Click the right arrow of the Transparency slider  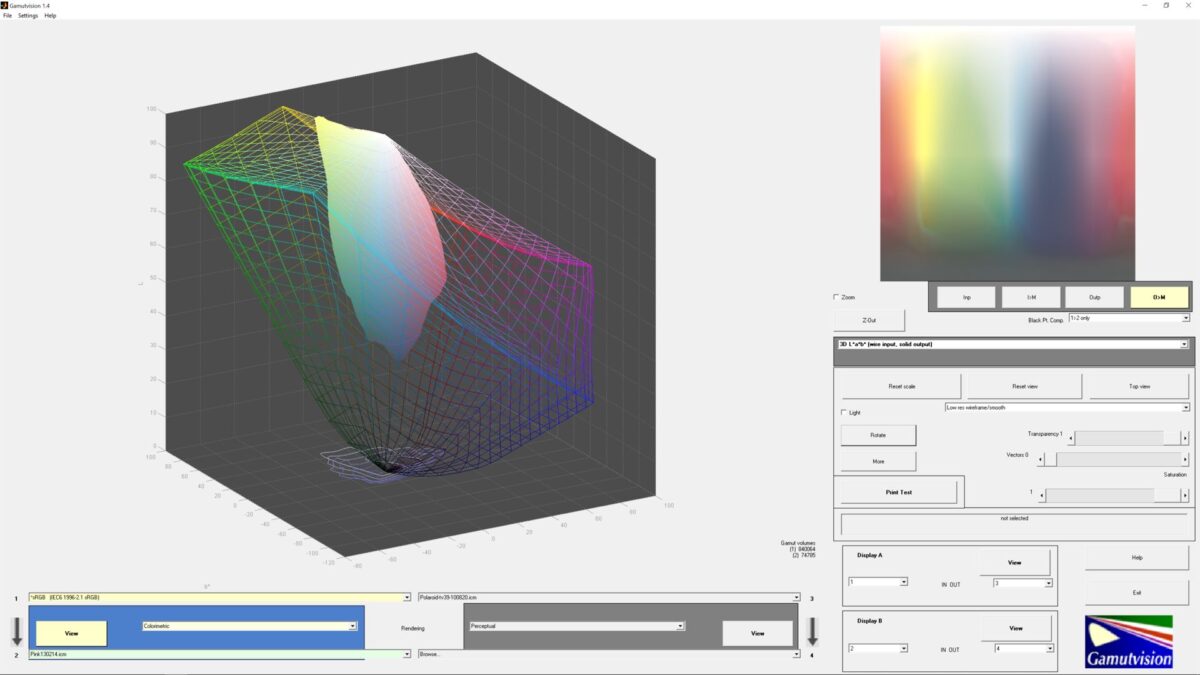click(x=1185, y=438)
